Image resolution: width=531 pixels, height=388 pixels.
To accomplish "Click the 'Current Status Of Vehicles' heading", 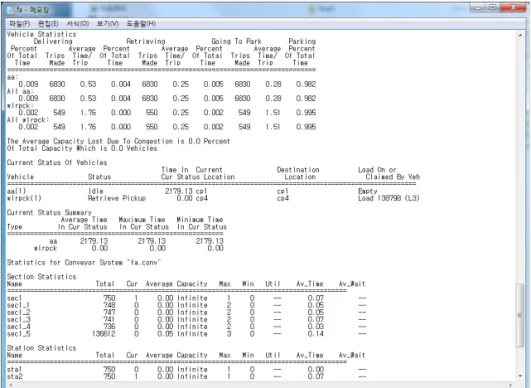I will (57, 163).
